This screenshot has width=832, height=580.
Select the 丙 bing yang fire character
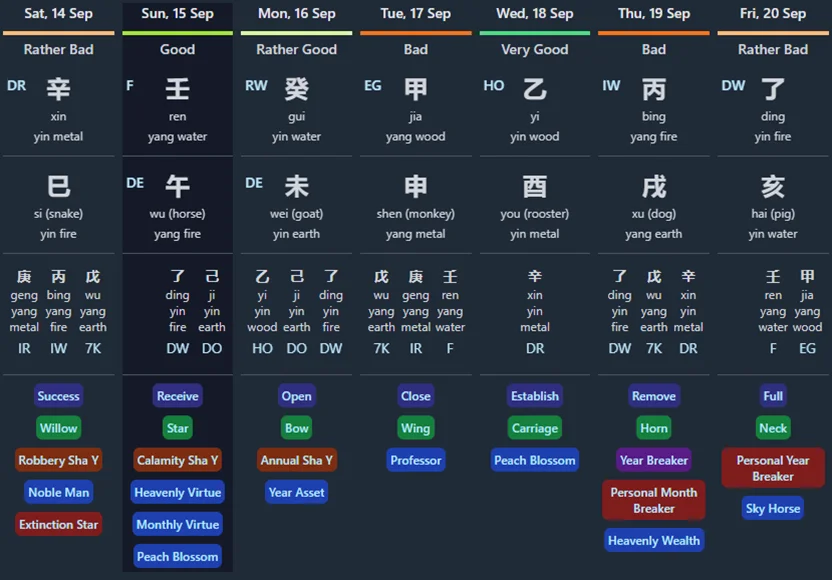coord(654,90)
